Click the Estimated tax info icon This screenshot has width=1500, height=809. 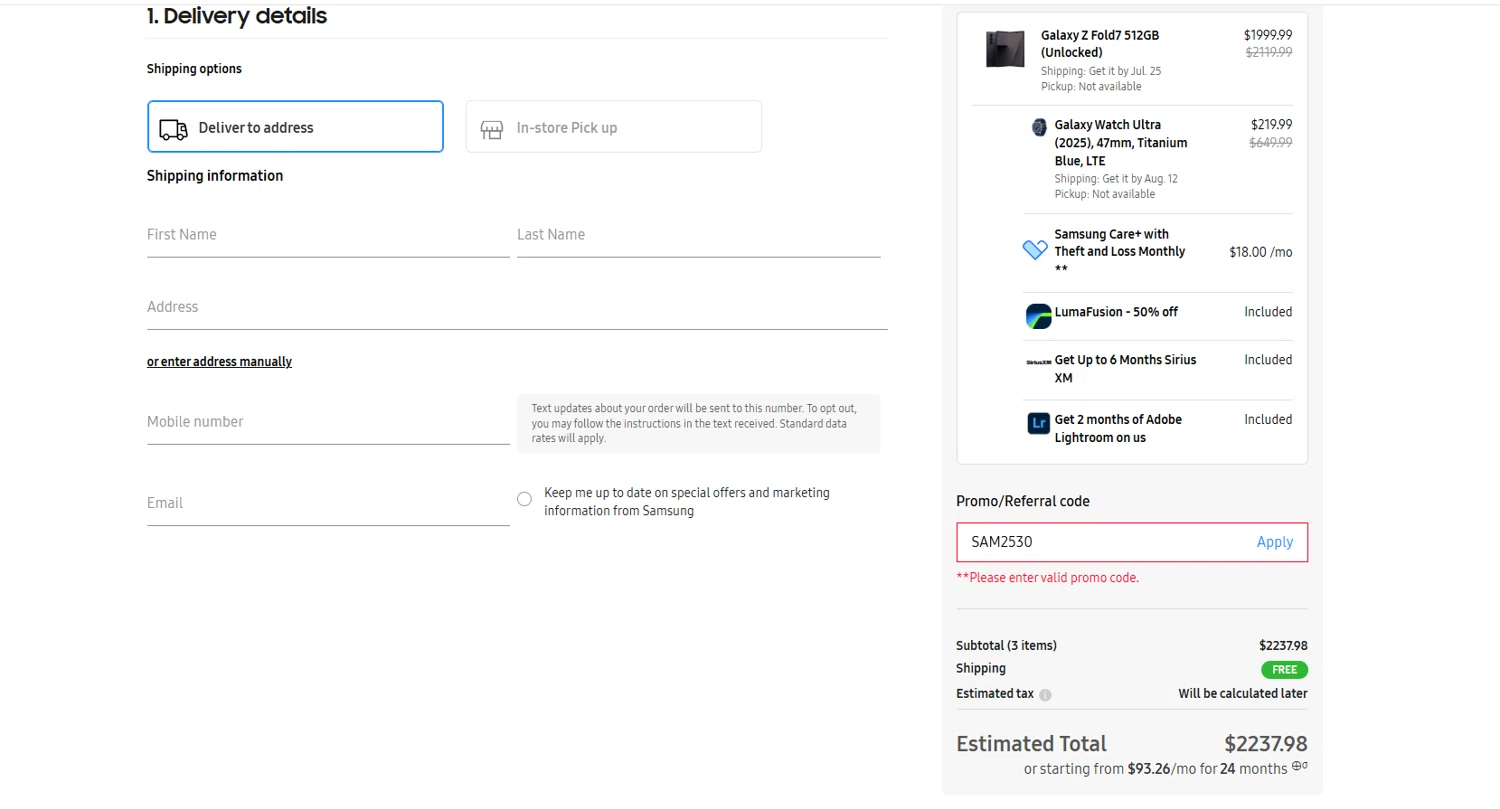pos(1045,694)
